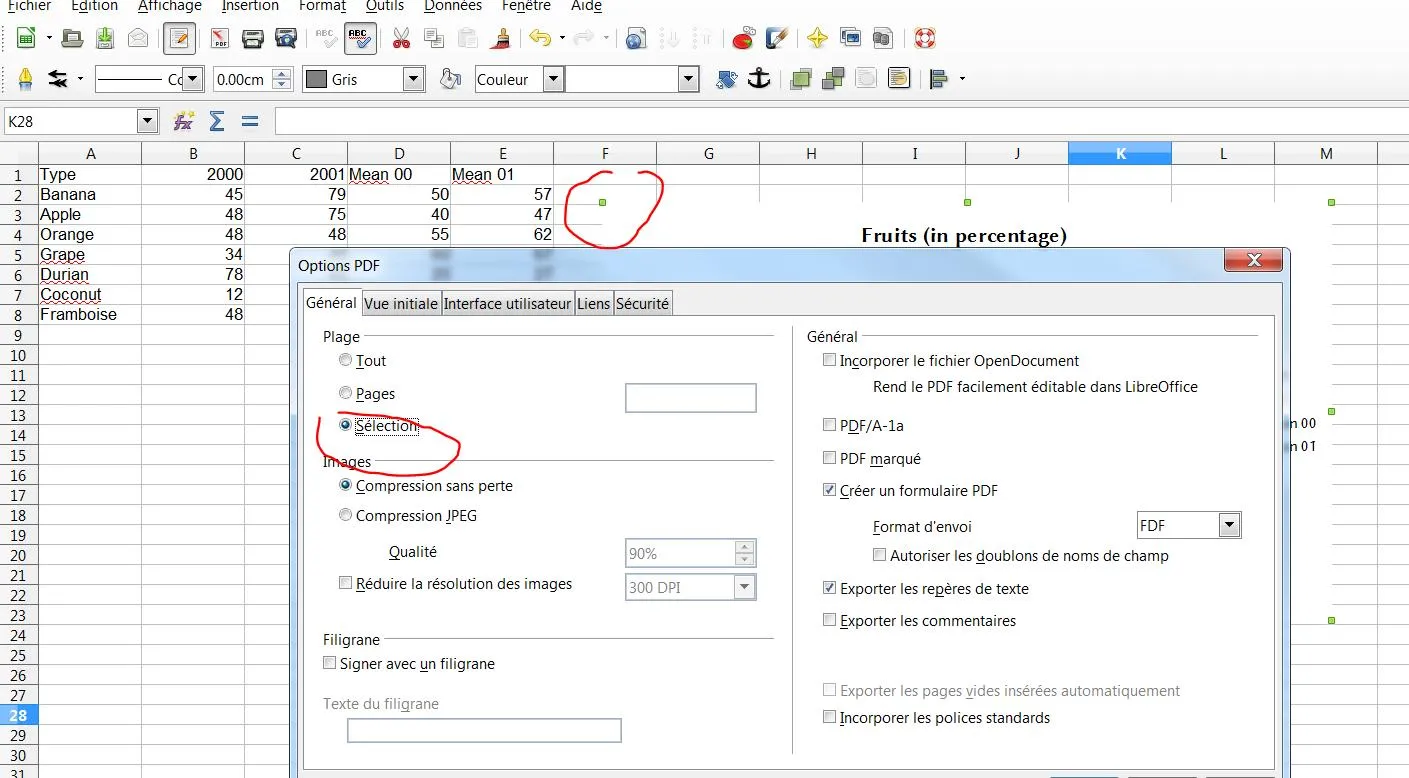Toggle automatic spell checking icon

[360, 39]
